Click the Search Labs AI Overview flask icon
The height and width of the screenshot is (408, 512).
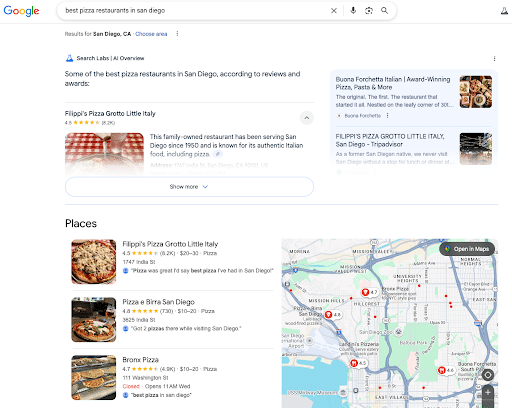pyautogui.click(x=69, y=58)
